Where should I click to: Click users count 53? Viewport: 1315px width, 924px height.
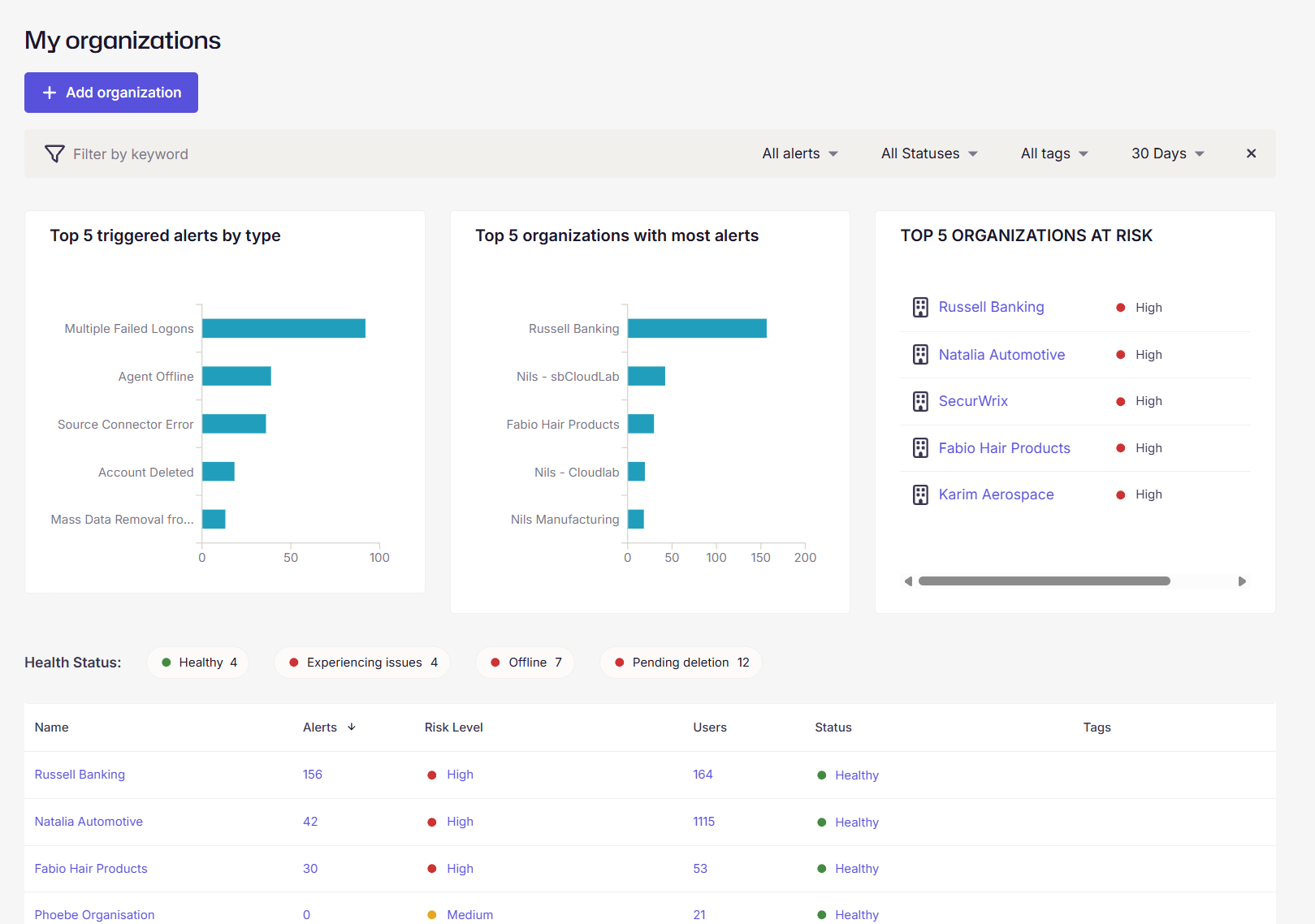(700, 869)
